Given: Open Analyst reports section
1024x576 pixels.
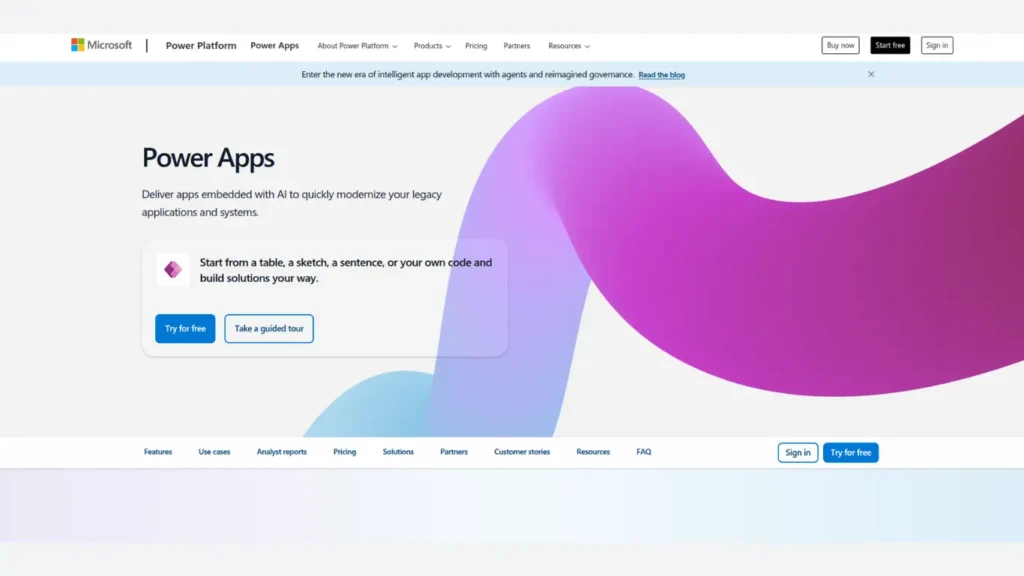Looking at the screenshot, I should click(281, 452).
